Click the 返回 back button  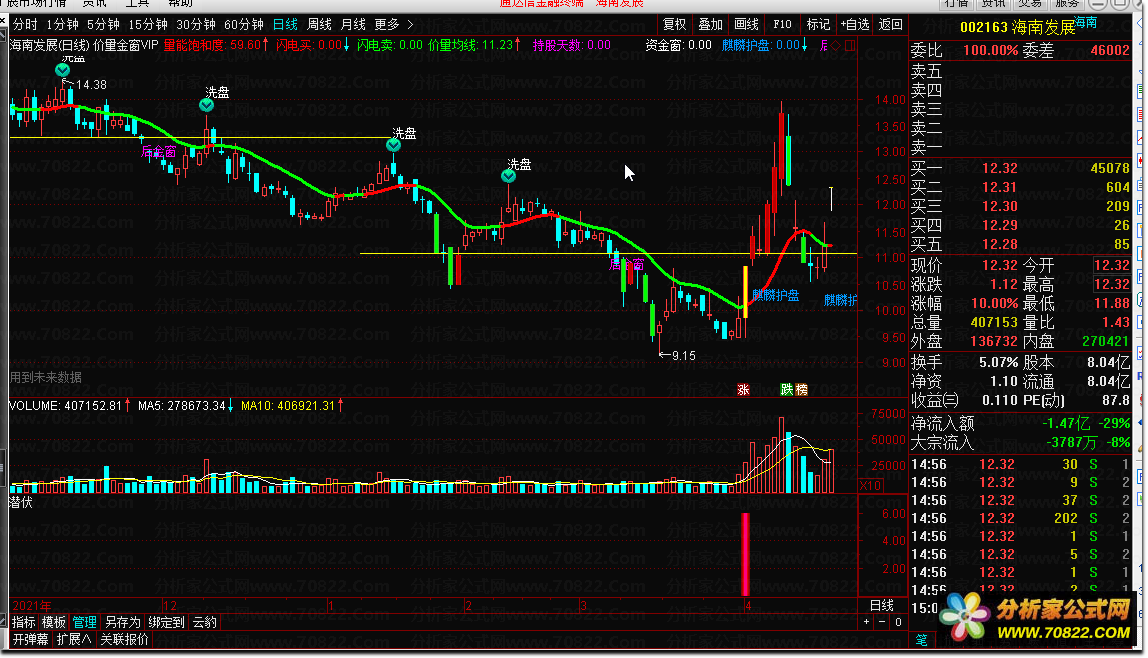coord(890,25)
